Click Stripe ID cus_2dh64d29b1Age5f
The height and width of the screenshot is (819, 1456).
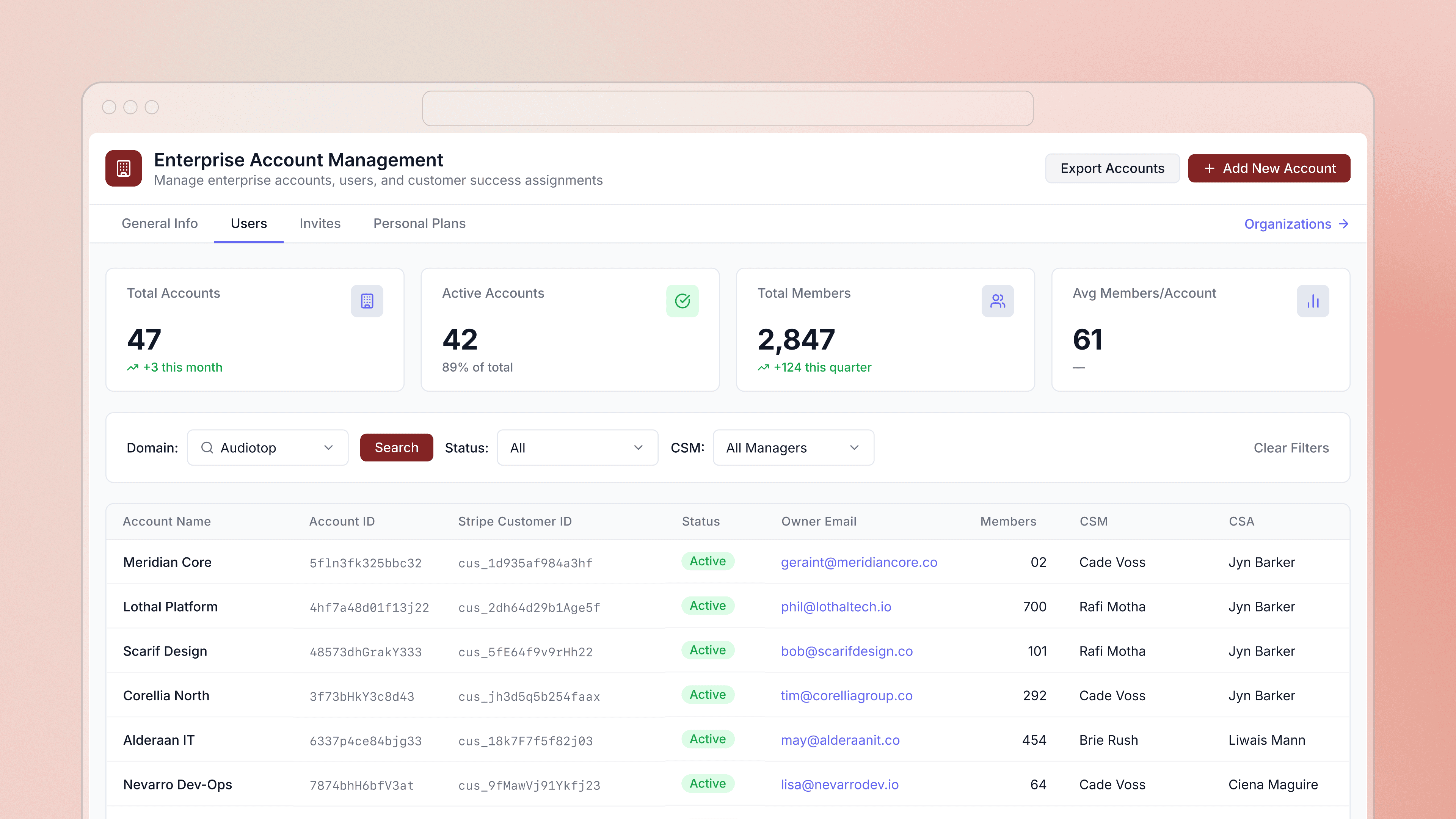coord(529,607)
